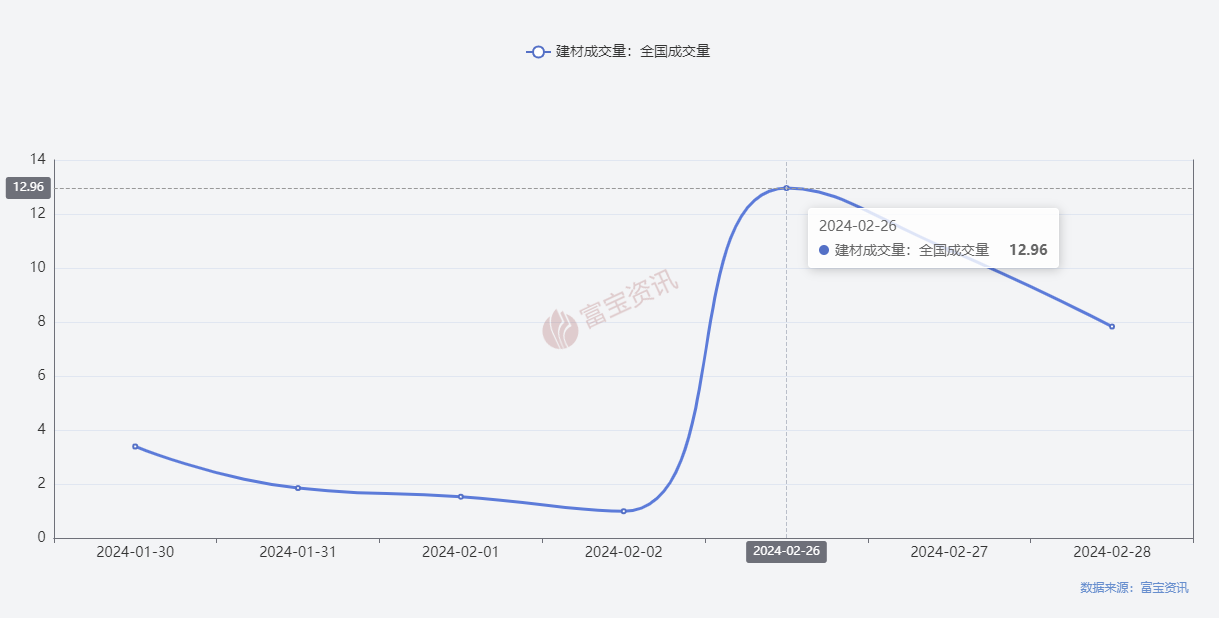Click the 12.96 y-axis pointer label
Screen dimensions: 1219x618
tap(28, 187)
